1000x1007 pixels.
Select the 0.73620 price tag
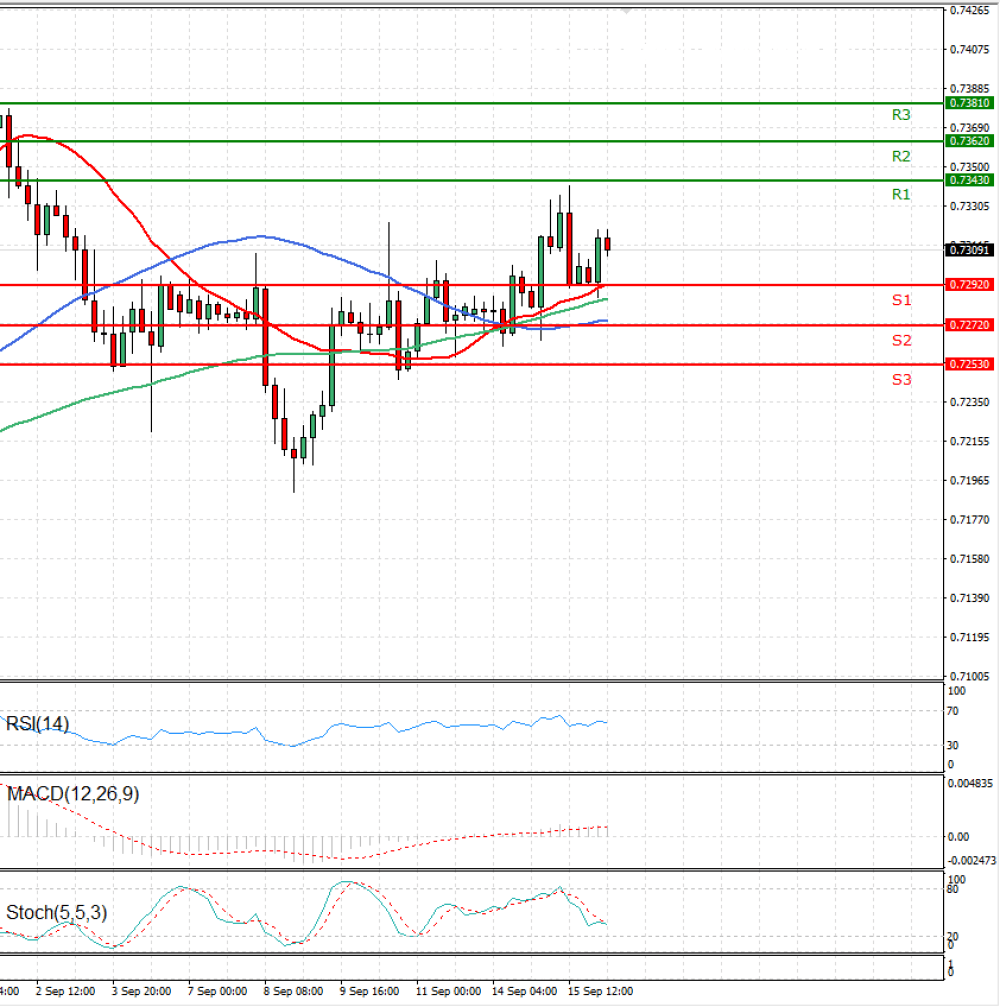pos(969,141)
